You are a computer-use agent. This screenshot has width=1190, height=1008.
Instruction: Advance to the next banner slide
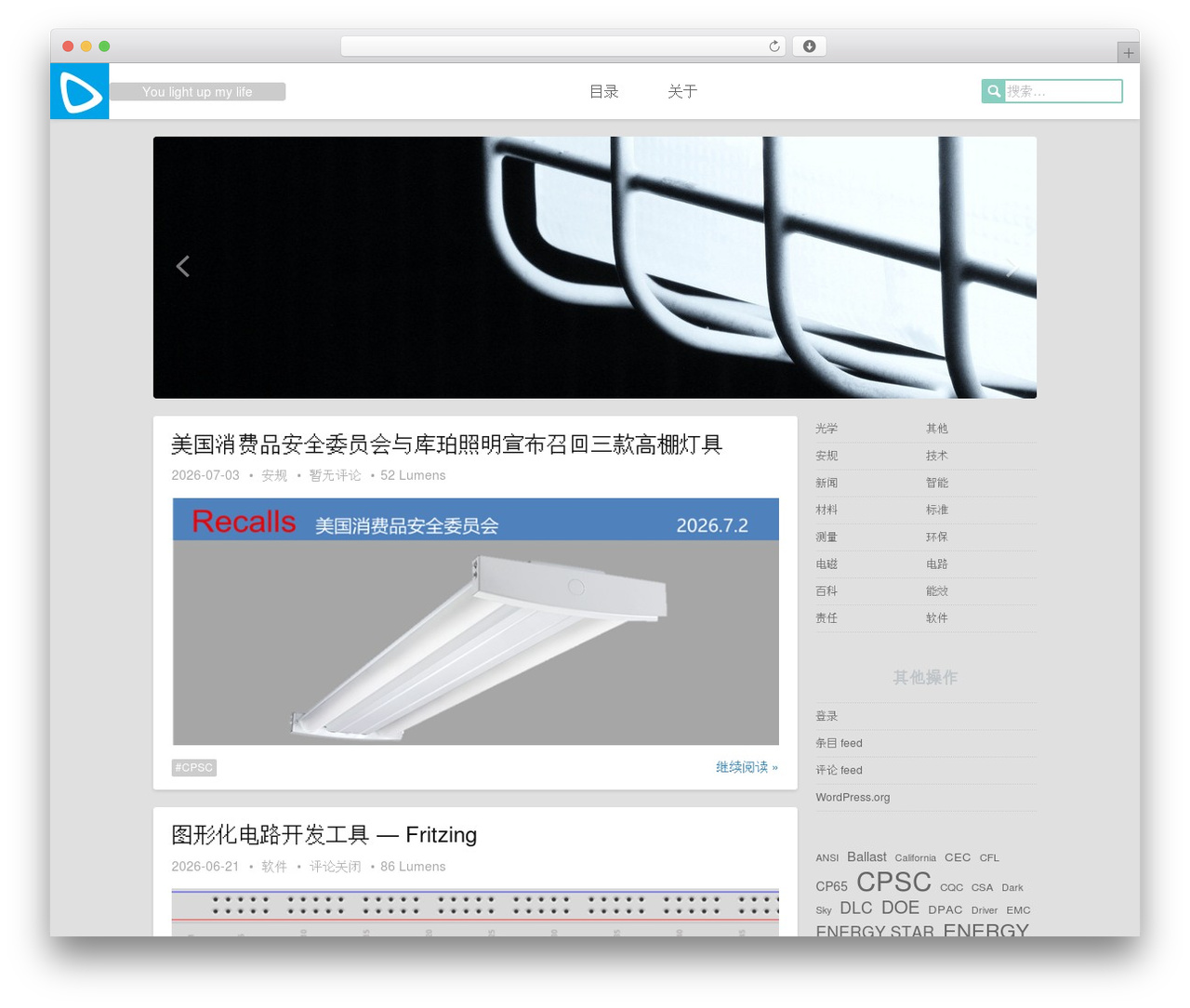click(x=1011, y=268)
